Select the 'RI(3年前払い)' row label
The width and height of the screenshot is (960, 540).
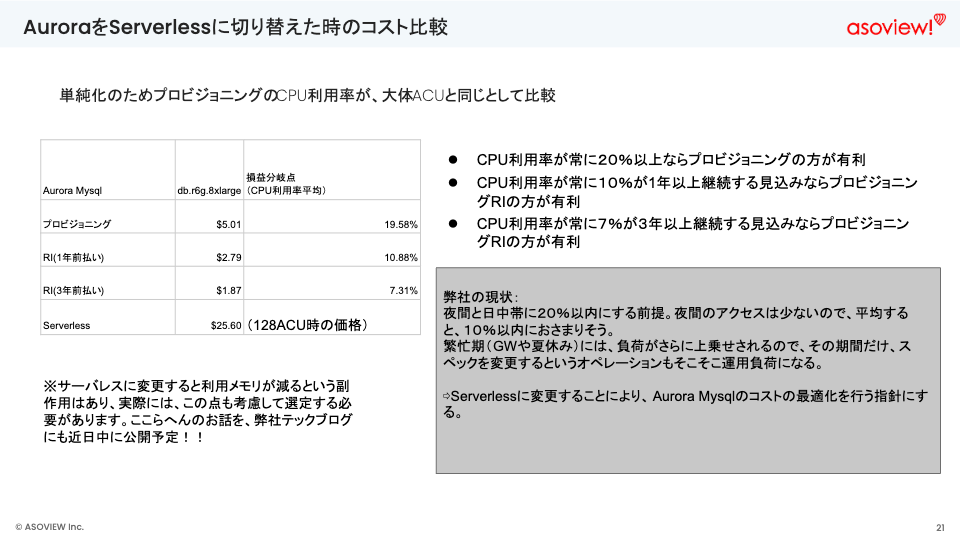(x=73, y=290)
